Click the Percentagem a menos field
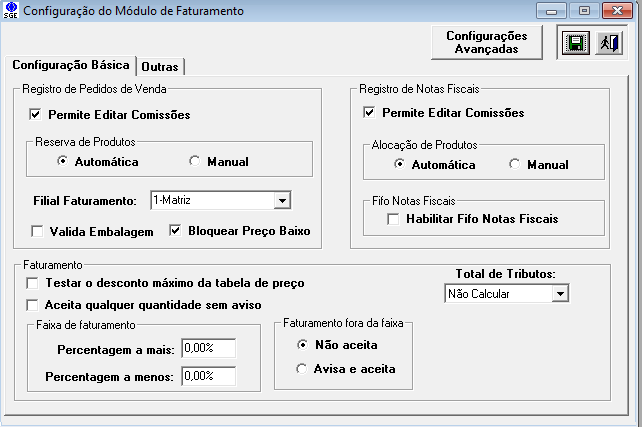 point(208,376)
